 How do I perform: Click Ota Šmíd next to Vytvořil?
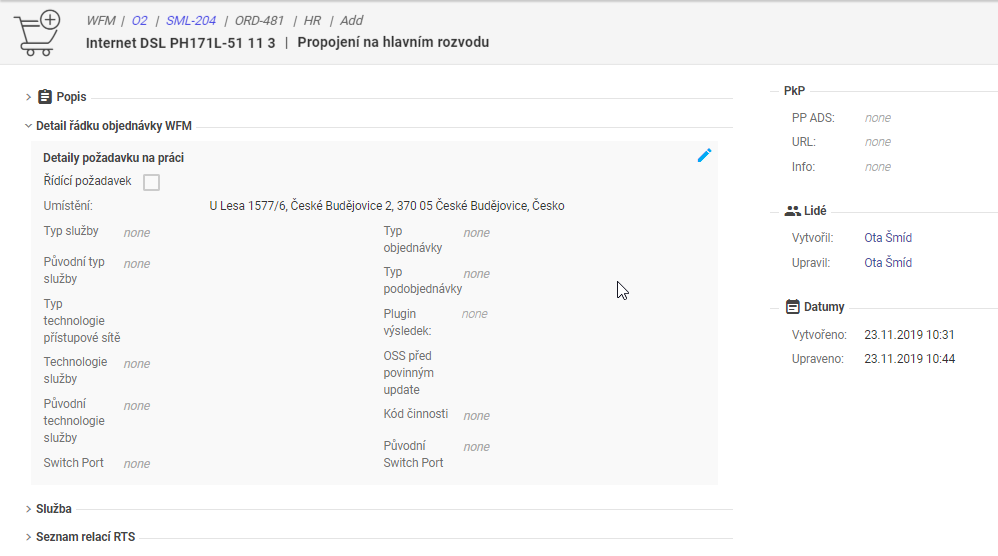pyautogui.click(x=888, y=238)
